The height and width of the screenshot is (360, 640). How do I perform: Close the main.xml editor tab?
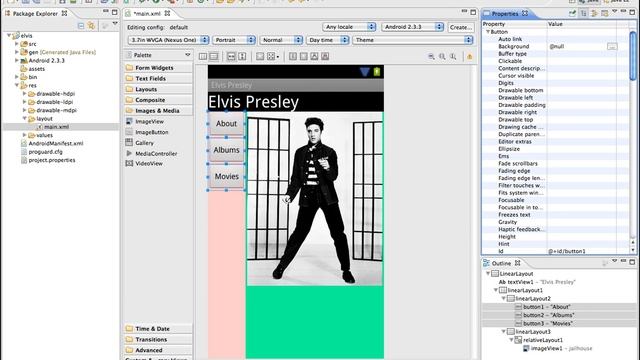point(167,13)
